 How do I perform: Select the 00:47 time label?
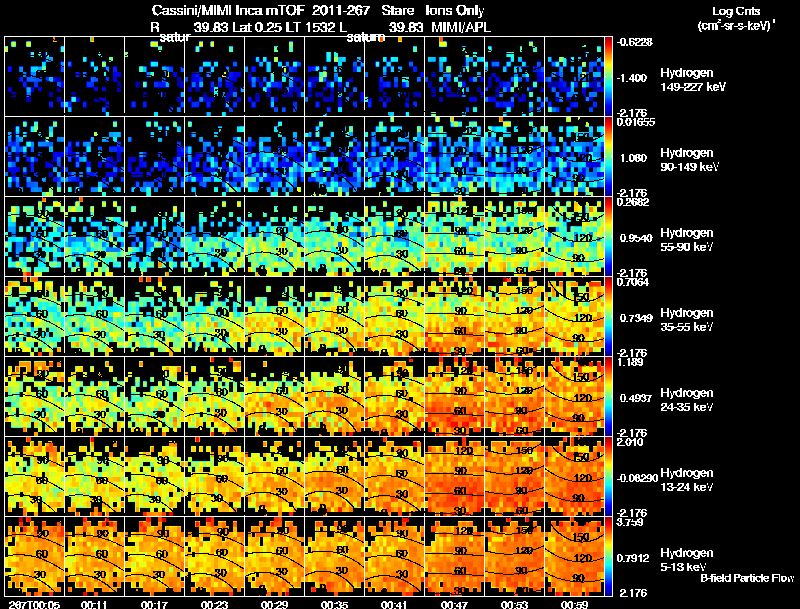pos(456,604)
